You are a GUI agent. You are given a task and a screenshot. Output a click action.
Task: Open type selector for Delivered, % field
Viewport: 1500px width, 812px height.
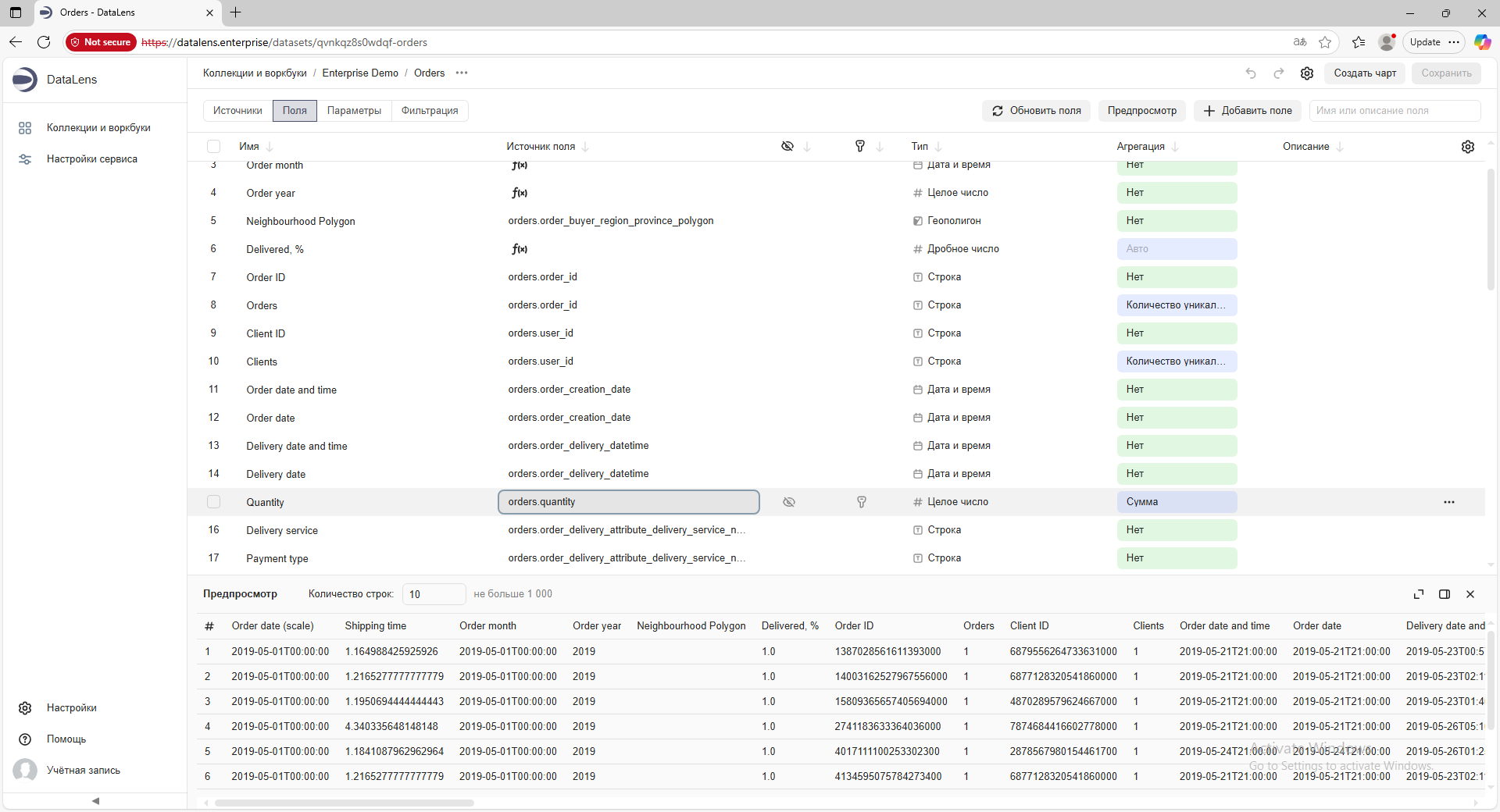[x=962, y=249]
